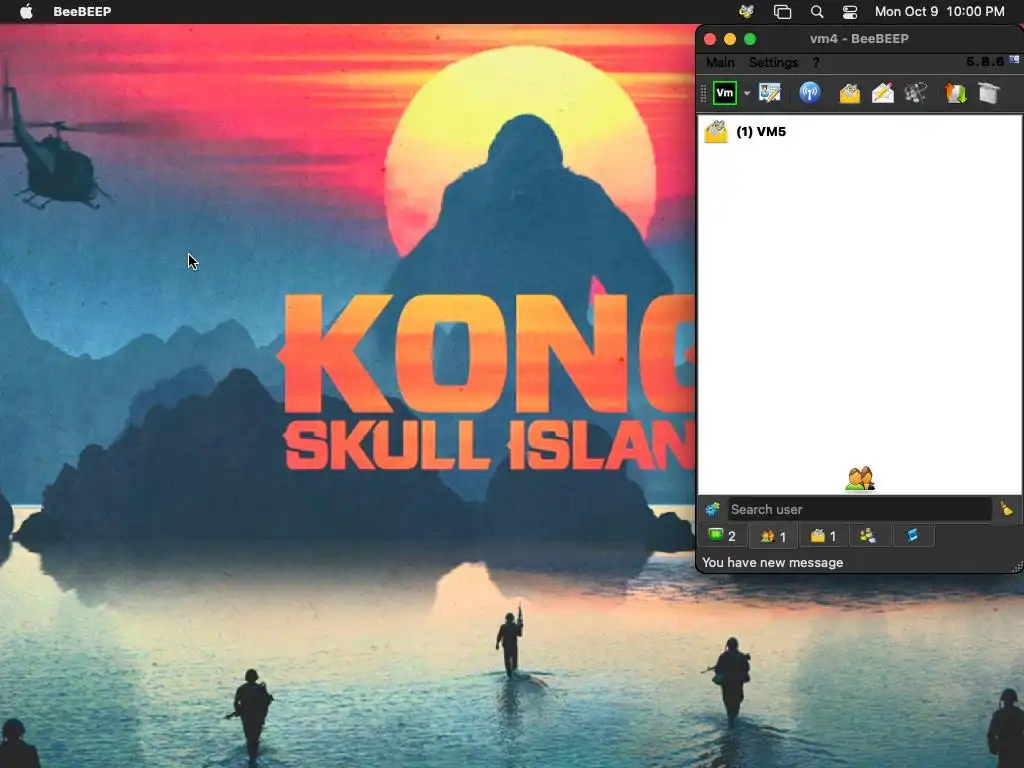
Task: Open the (1) VM5 chat entry
Action: (x=859, y=132)
